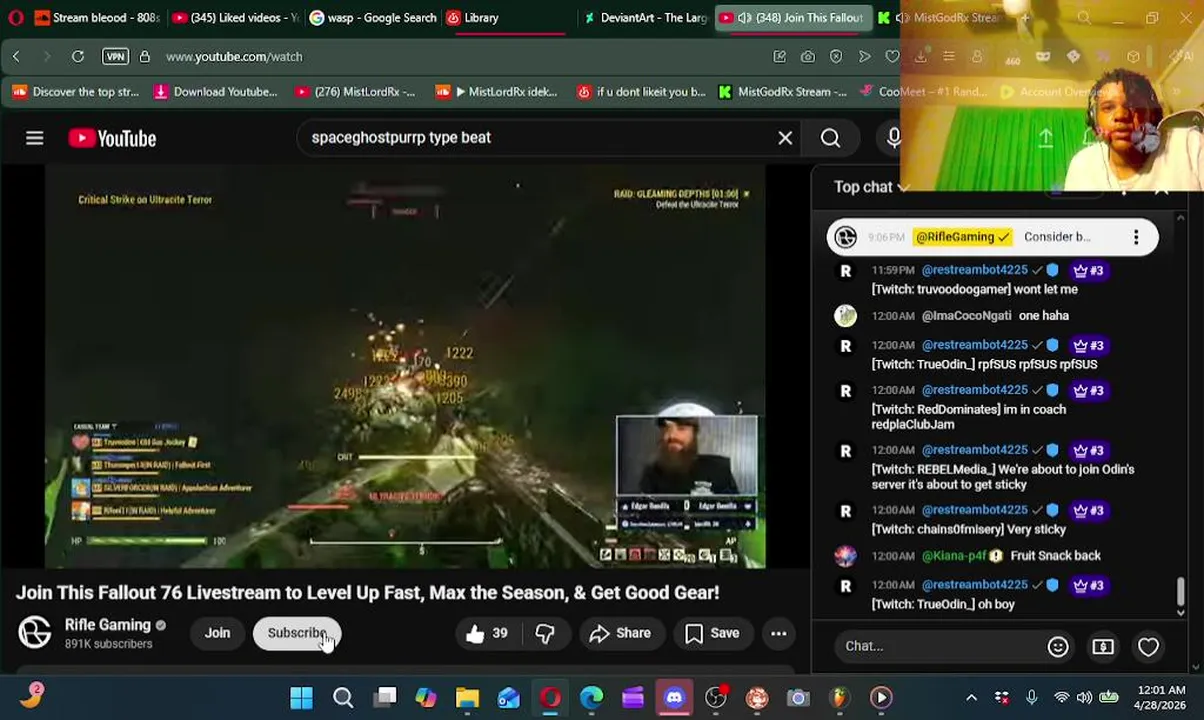Image resolution: width=1204 pixels, height=720 pixels.
Task: Go back with the browser back arrow
Action: pos(16,57)
